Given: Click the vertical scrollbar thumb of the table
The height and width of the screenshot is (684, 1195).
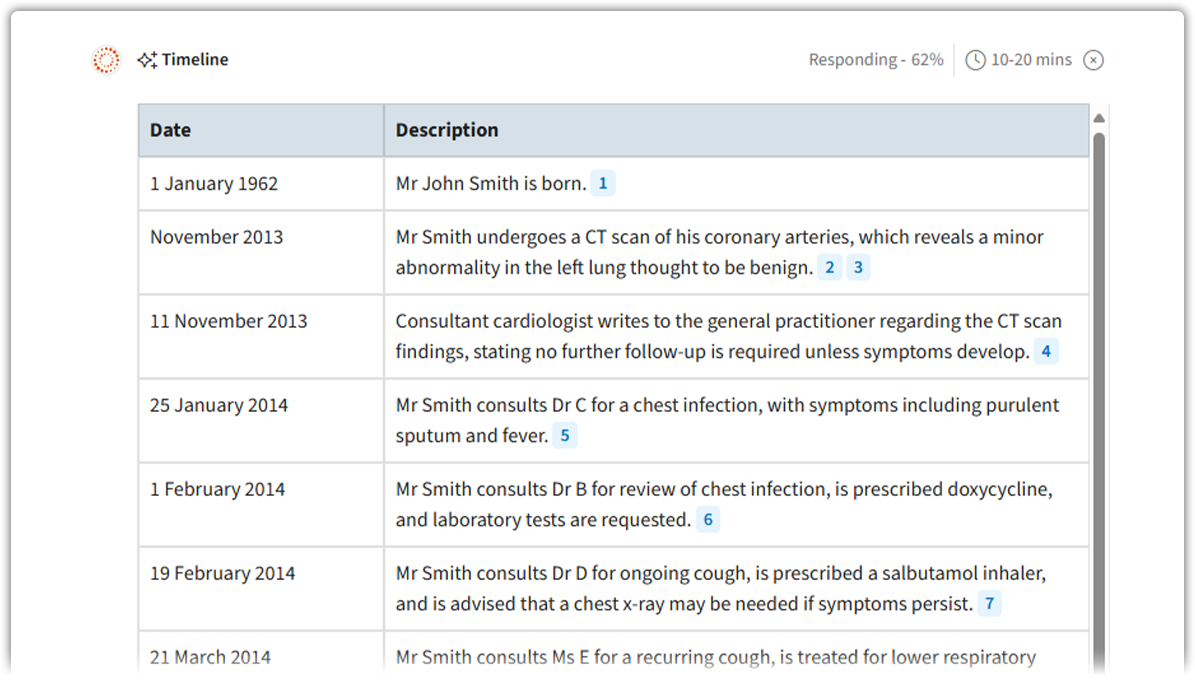Looking at the screenshot, I should pyautogui.click(x=1099, y=400).
